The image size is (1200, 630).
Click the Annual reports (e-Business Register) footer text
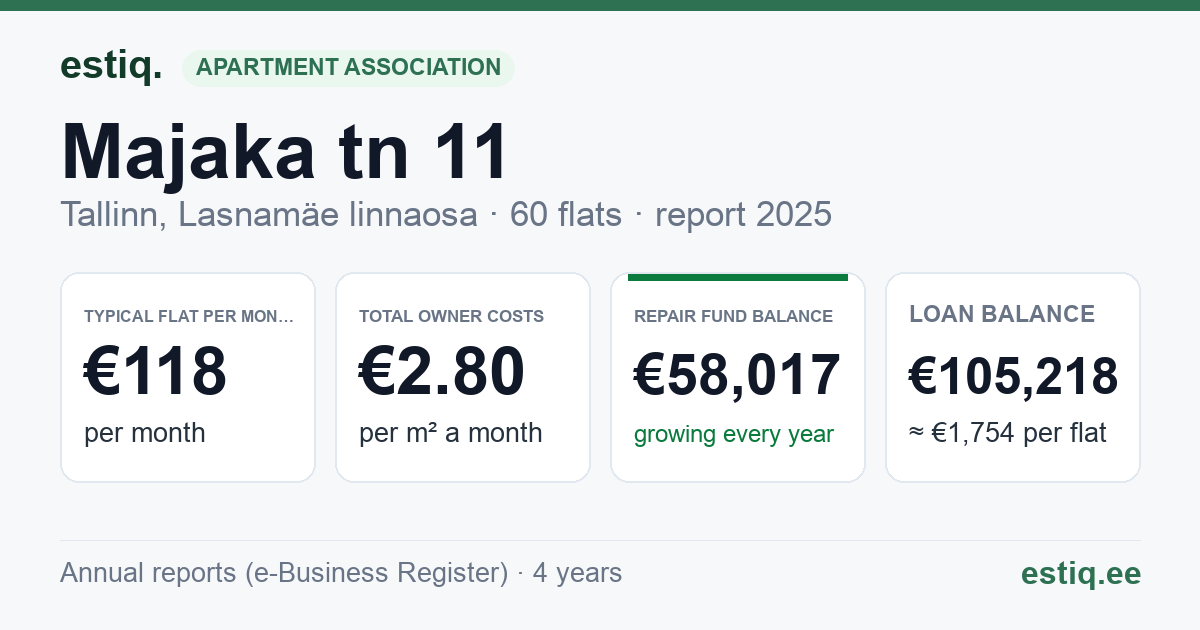click(x=341, y=573)
